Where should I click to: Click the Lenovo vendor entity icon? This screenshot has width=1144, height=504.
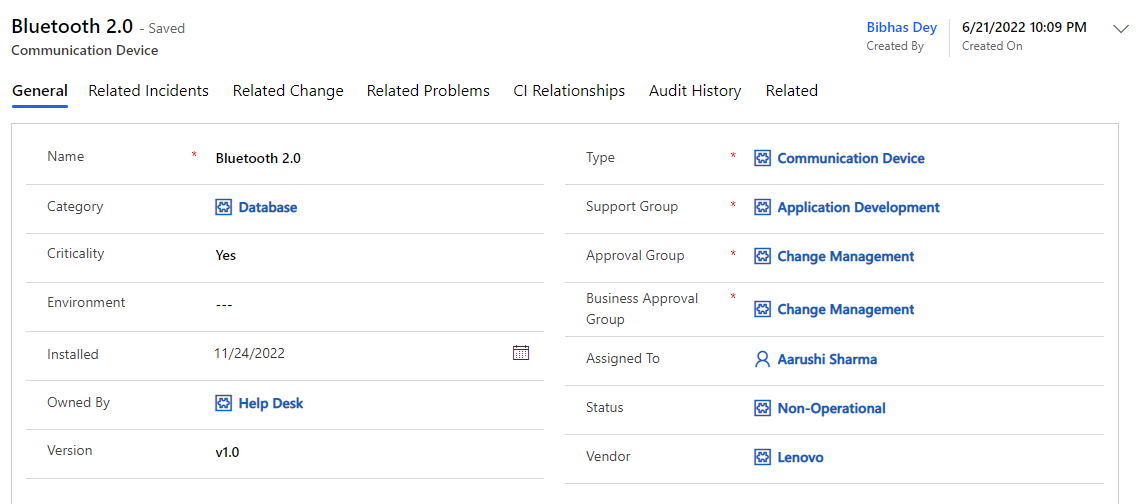click(x=763, y=457)
